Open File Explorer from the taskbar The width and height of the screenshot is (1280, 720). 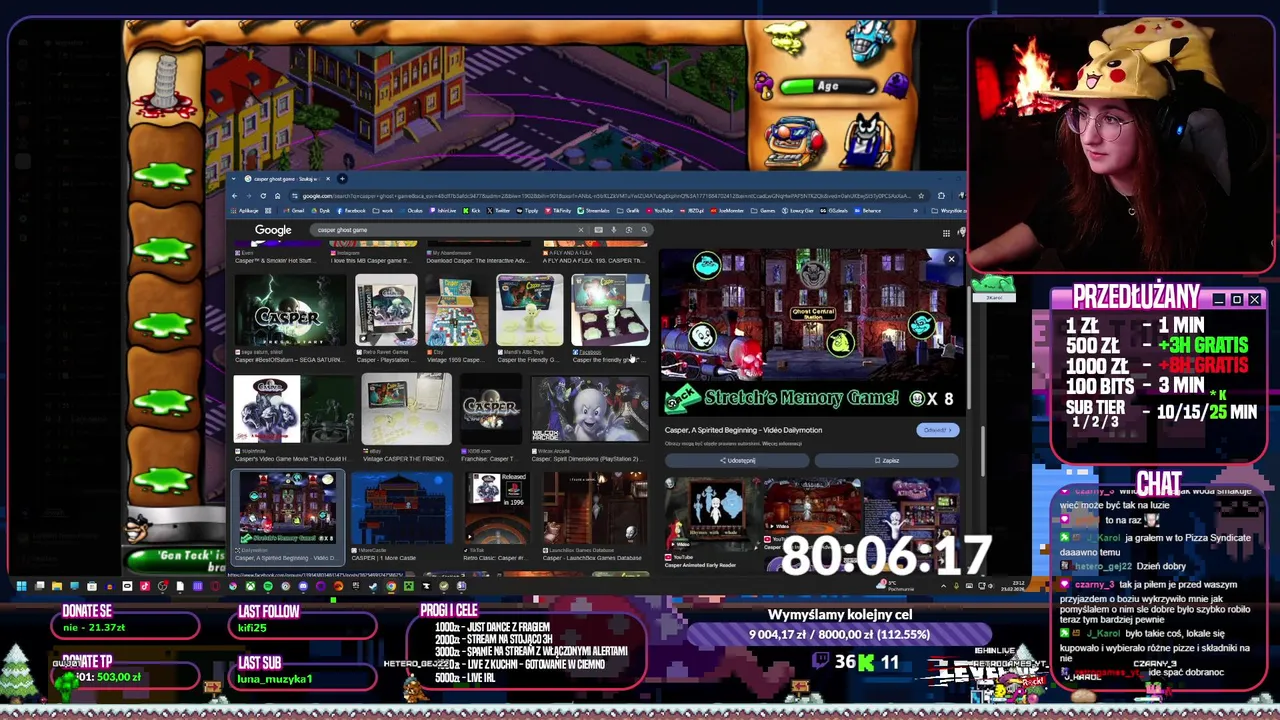57,586
